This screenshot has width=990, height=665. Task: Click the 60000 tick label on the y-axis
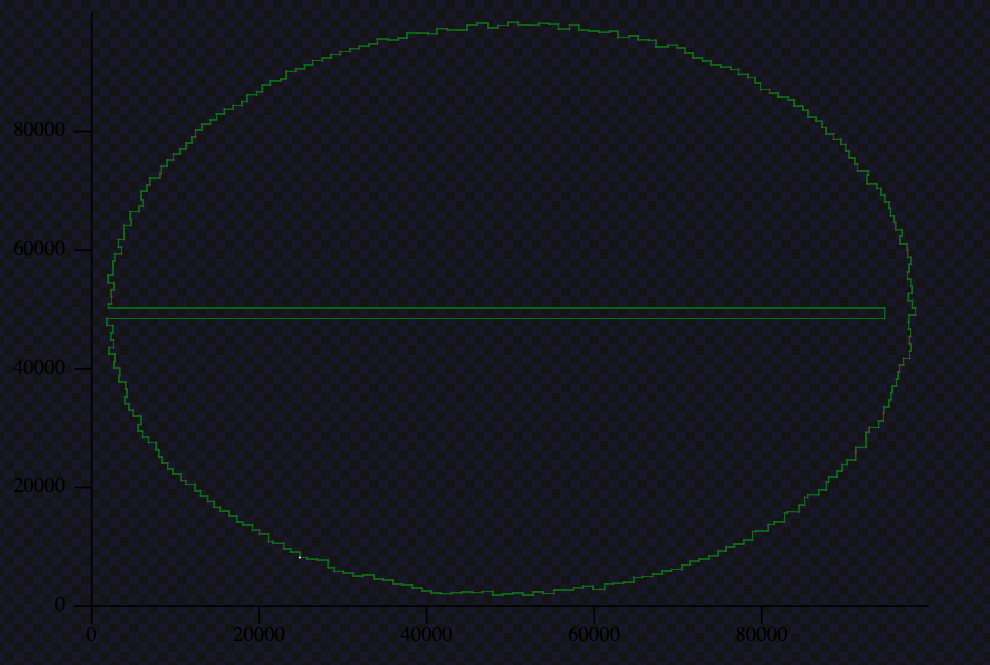click(39, 249)
